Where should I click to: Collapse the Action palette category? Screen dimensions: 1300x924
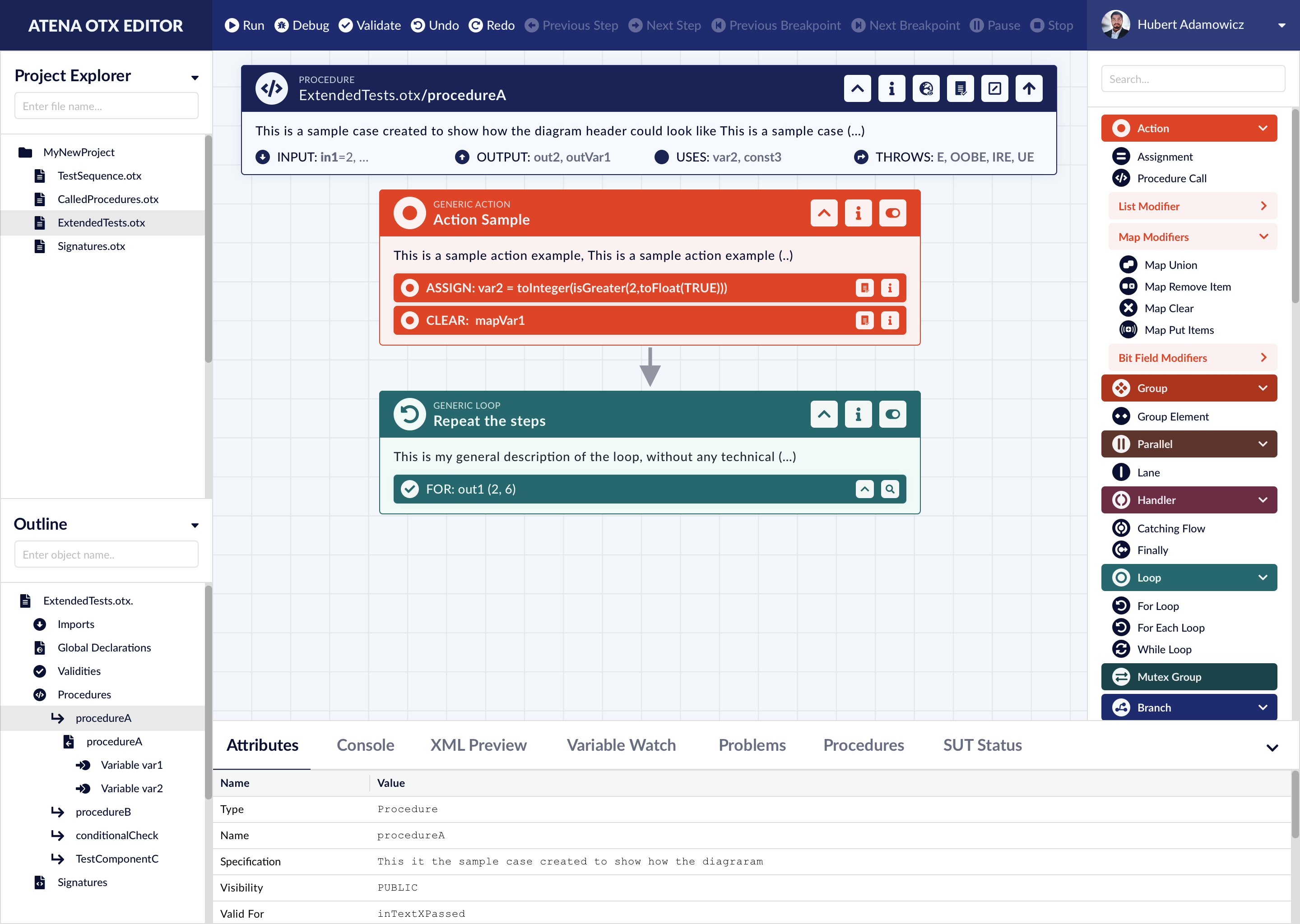1189,128
